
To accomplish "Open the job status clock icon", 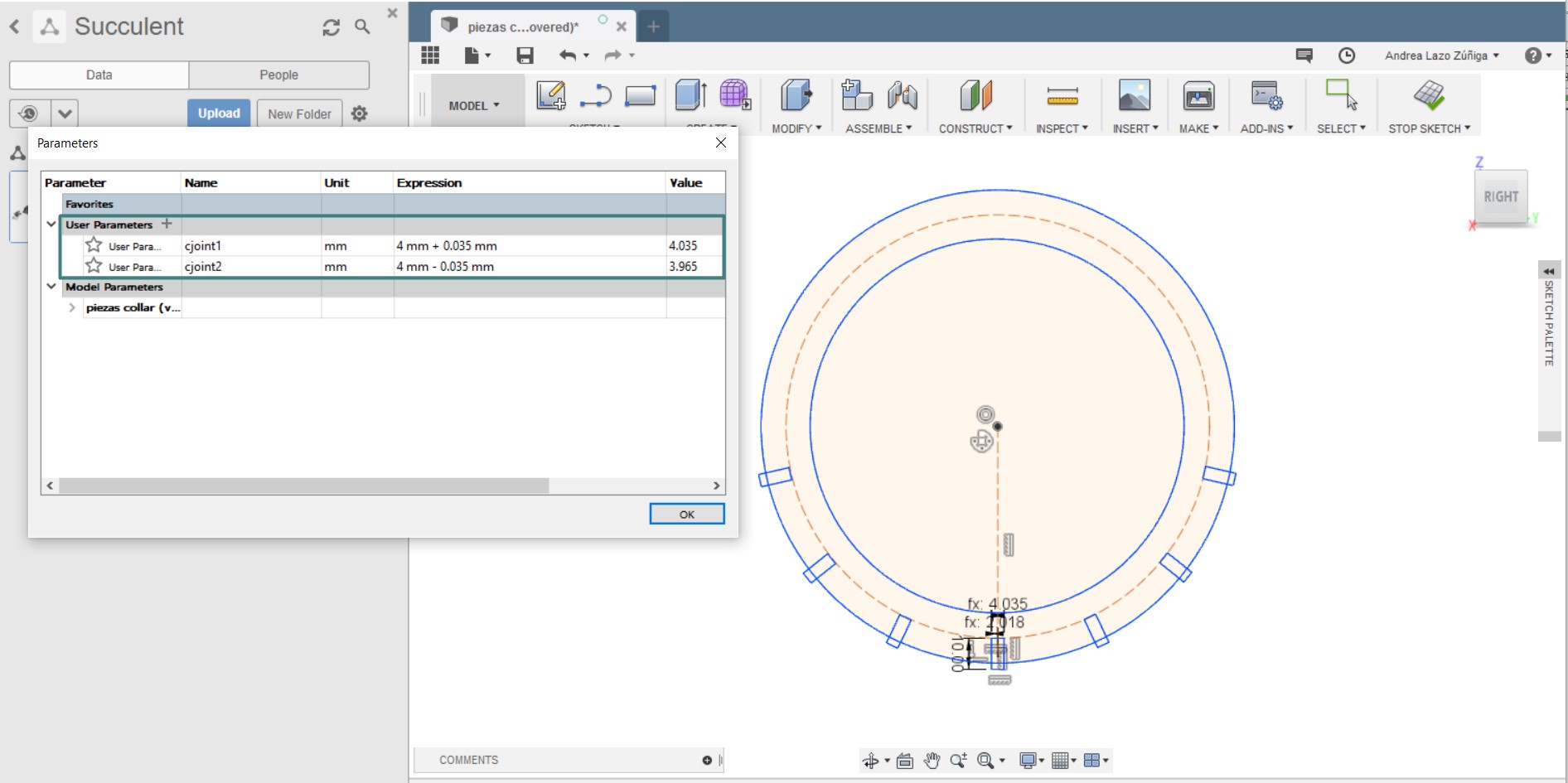I will coord(1347,56).
